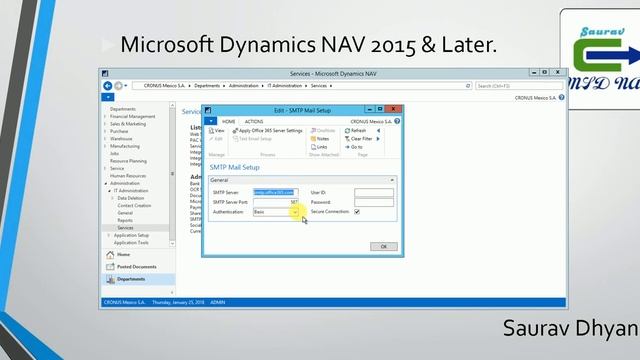Click Go to in the Page group
Screen dimensions: 640x360
pos(353,147)
